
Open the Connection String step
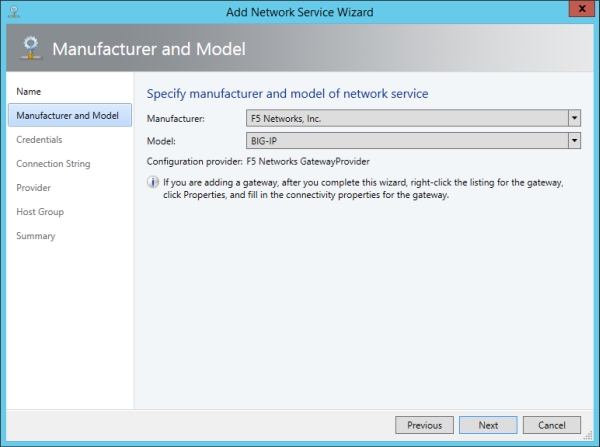[x=53, y=164]
